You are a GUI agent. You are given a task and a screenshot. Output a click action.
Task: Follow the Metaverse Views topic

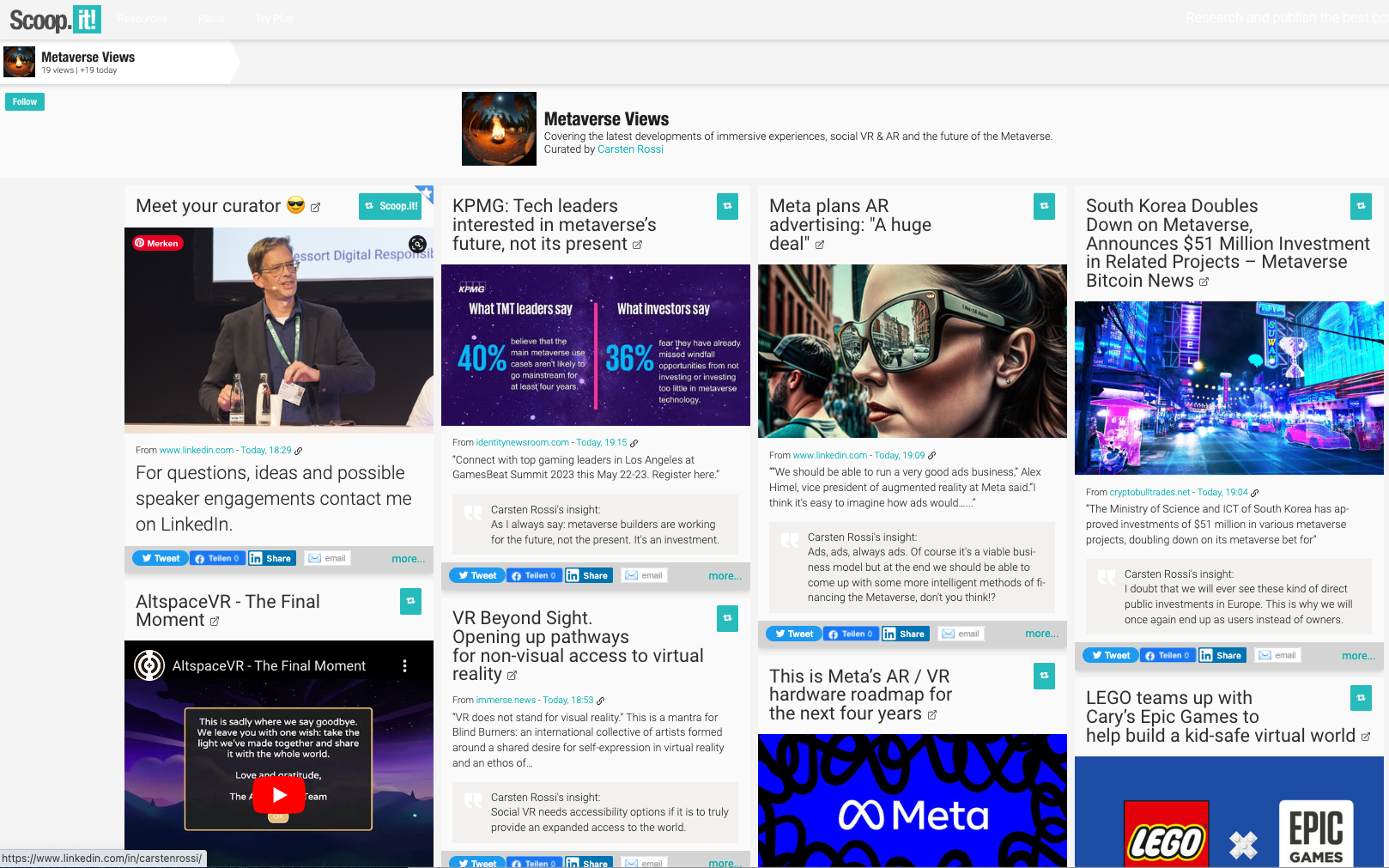[x=25, y=101]
